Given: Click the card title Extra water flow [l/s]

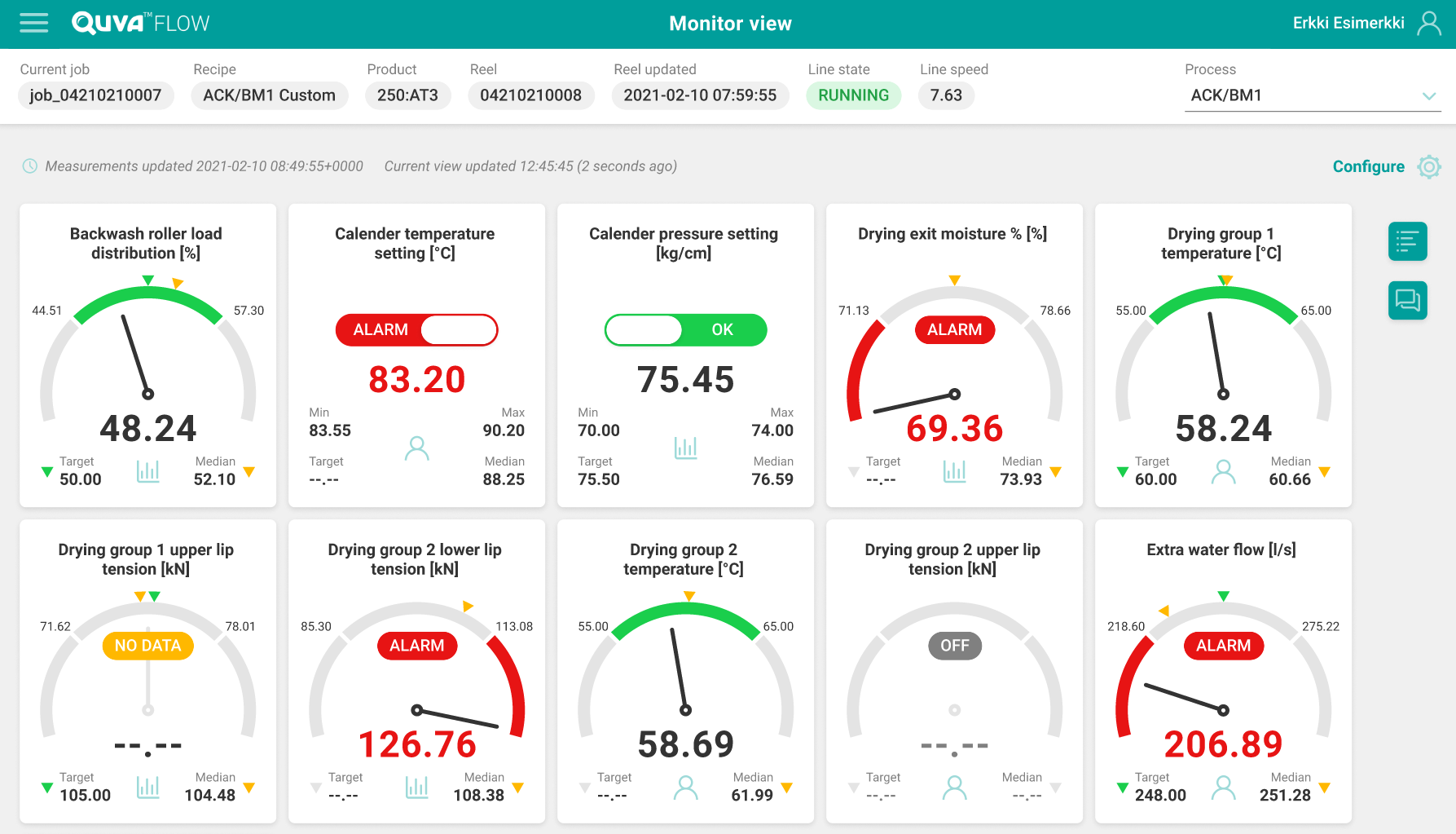Looking at the screenshot, I should pyautogui.click(x=1221, y=550).
